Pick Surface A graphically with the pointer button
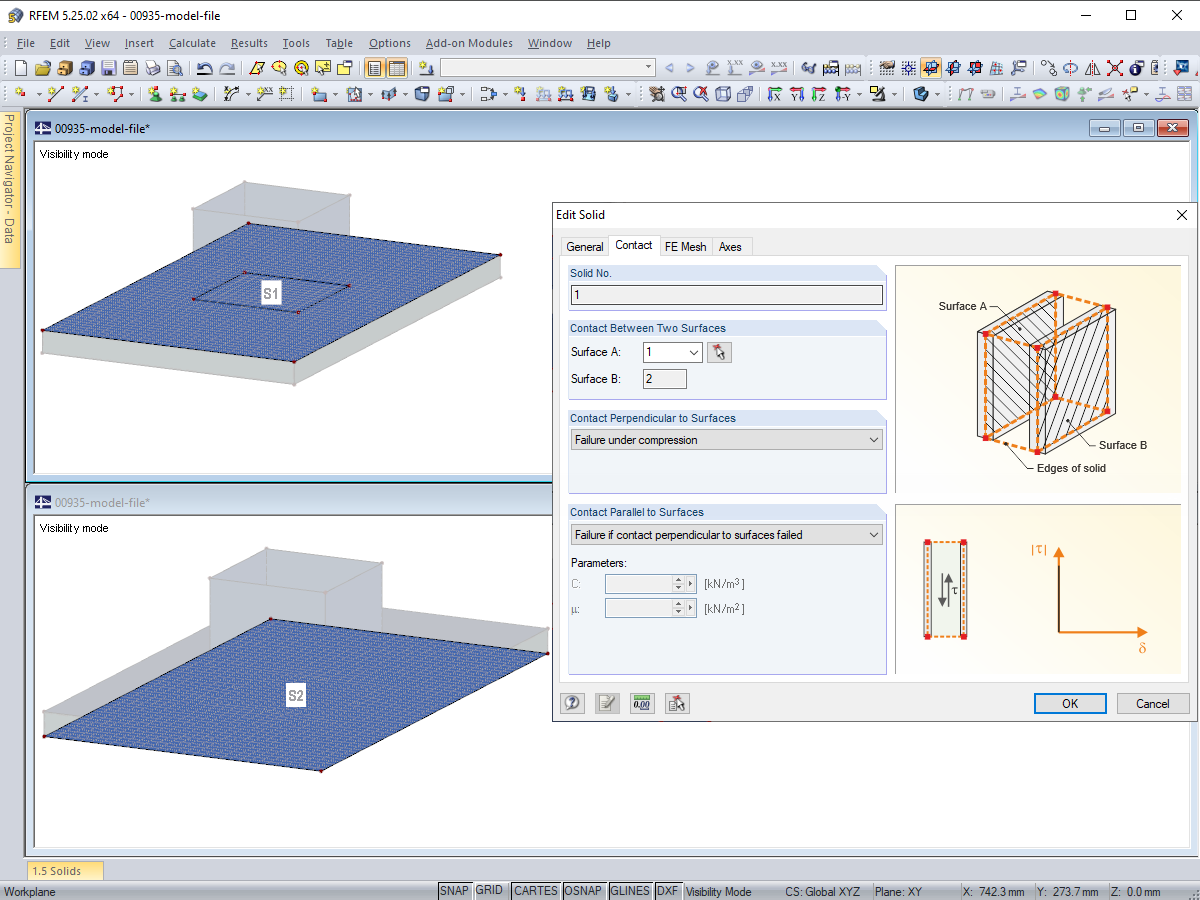Image resolution: width=1200 pixels, height=900 pixels. pos(720,352)
